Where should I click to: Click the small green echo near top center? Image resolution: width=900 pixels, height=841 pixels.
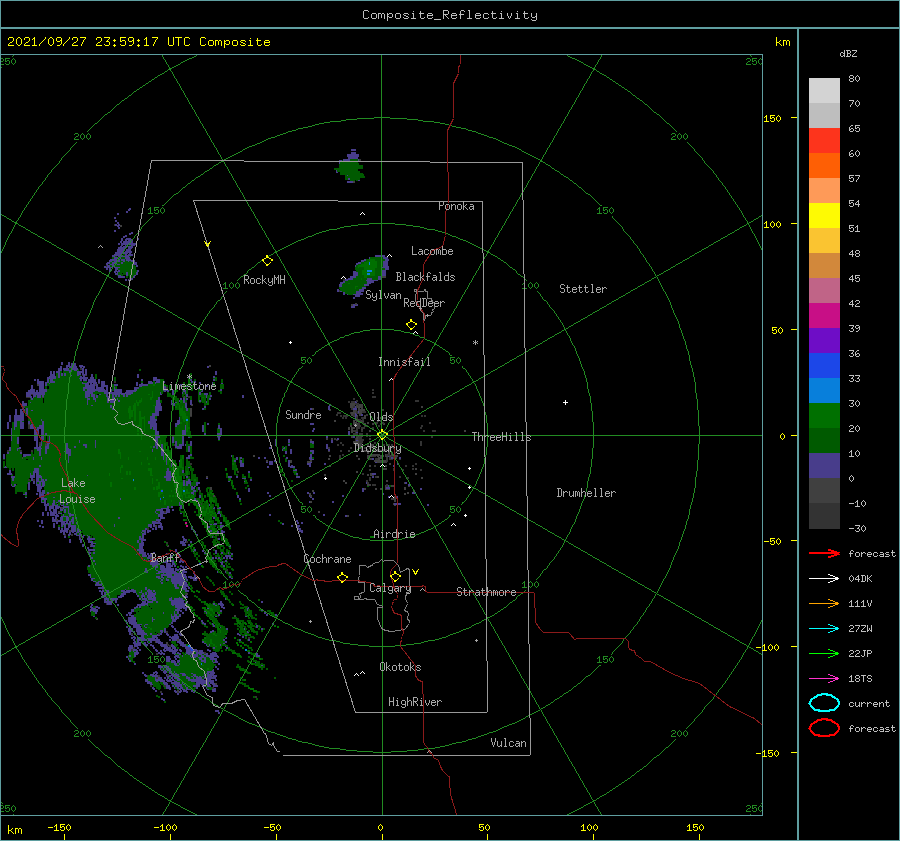350,168
